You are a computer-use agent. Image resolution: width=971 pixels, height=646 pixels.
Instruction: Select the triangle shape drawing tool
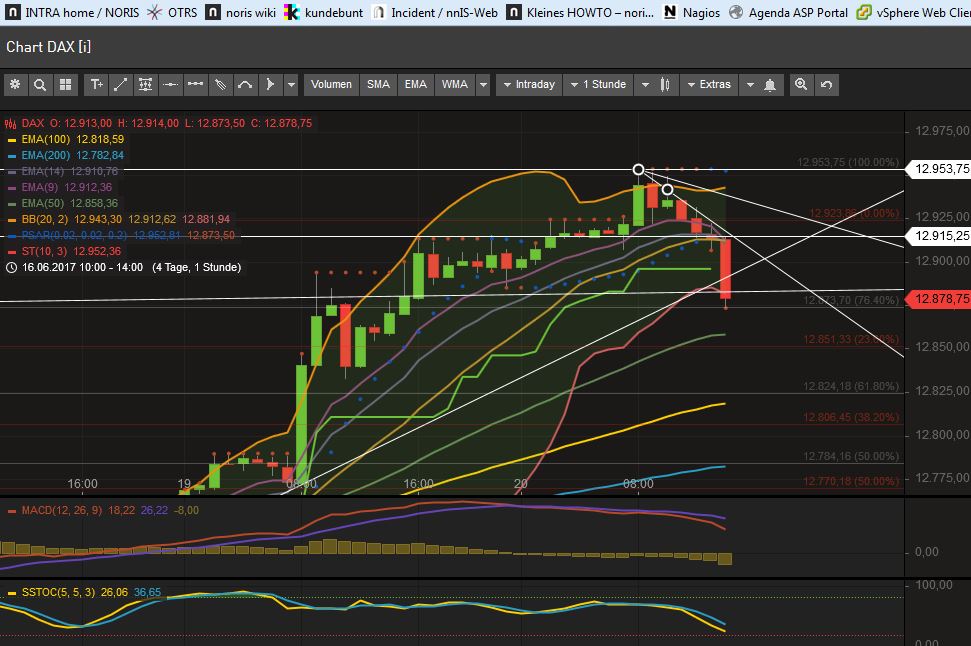tap(269, 85)
